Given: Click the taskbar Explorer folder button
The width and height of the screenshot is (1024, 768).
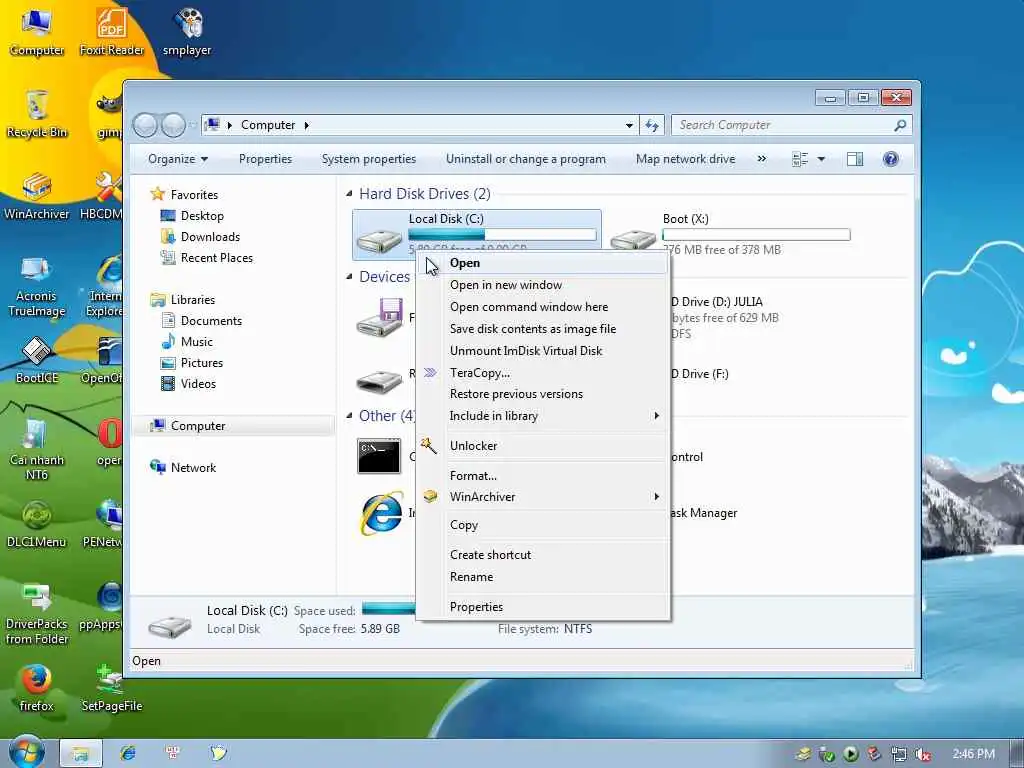Looking at the screenshot, I should click(x=80, y=753).
